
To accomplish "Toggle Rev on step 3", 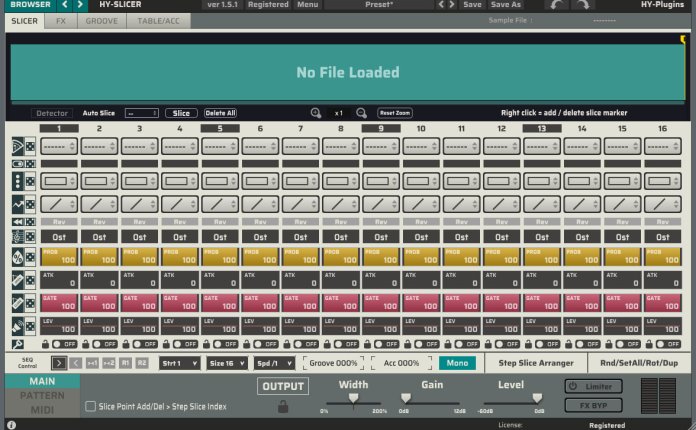I will click(x=139, y=222).
